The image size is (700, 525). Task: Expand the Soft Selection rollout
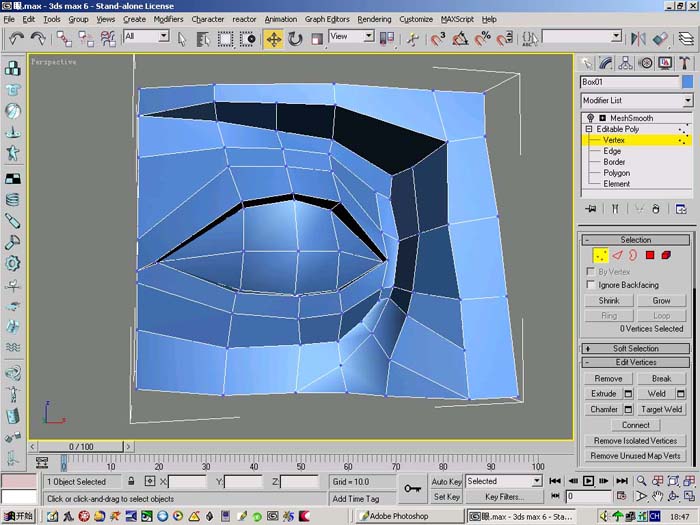coord(636,349)
